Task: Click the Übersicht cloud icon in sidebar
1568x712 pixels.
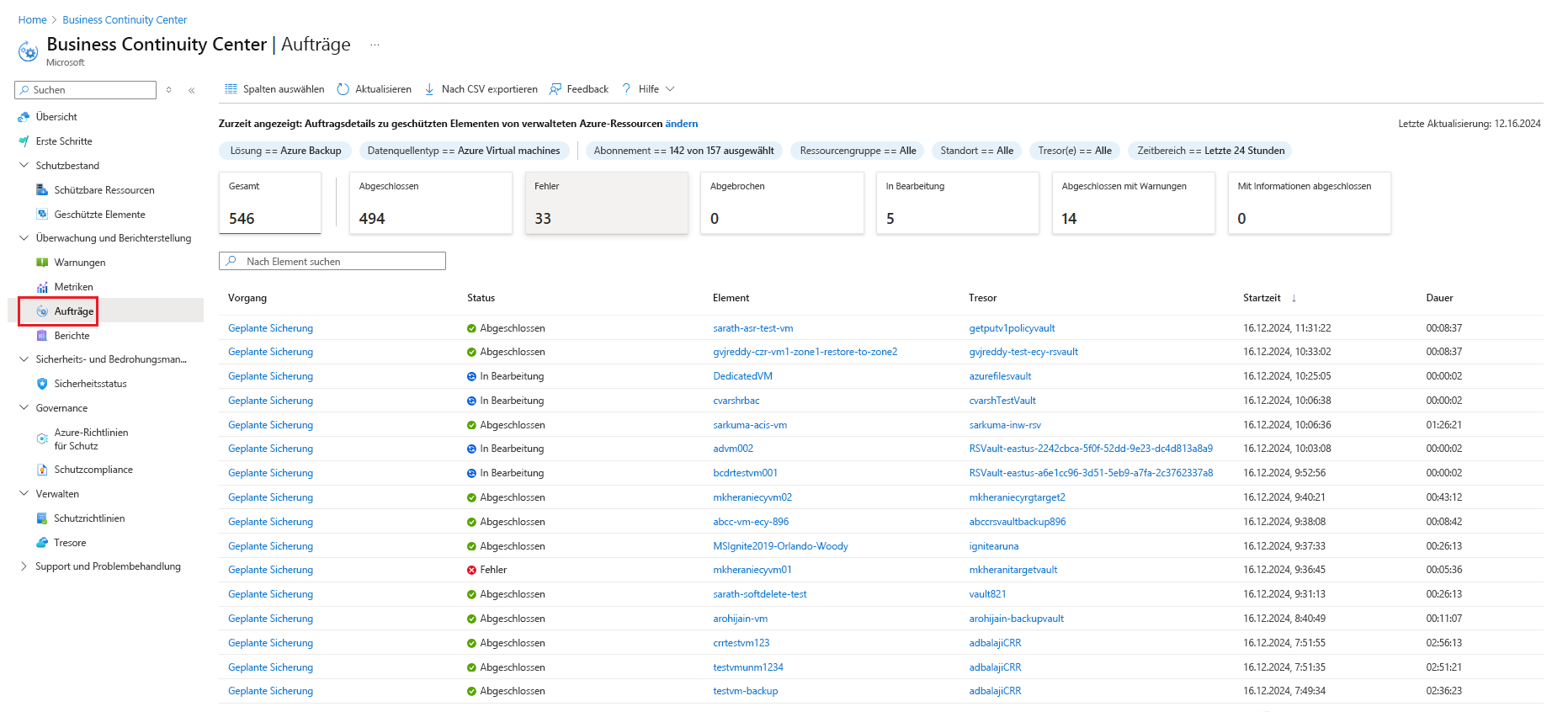Action: (24, 117)
